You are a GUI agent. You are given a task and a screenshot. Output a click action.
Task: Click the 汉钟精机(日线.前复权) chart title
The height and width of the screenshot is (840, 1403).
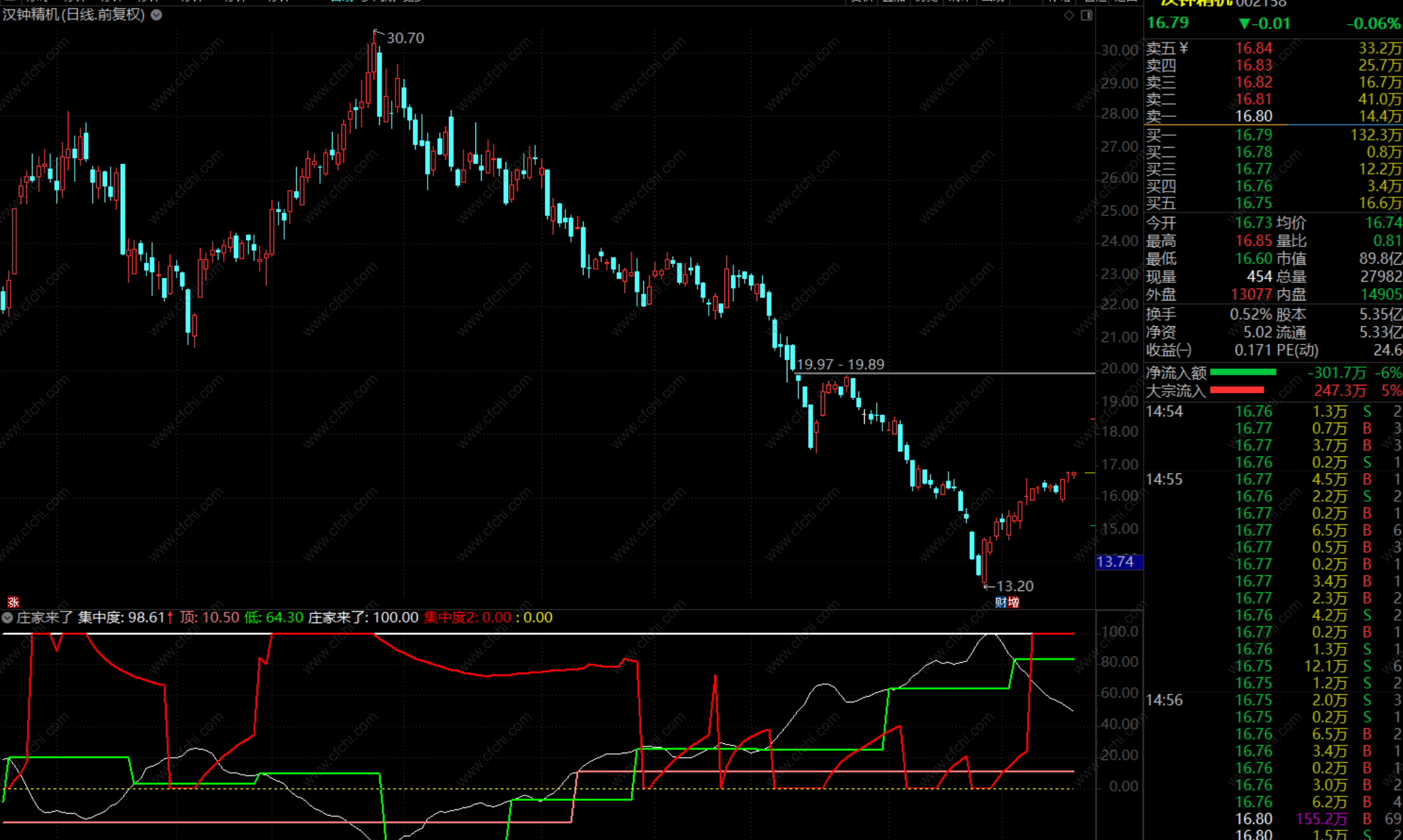pyautogui.click(x=74, y=14)
